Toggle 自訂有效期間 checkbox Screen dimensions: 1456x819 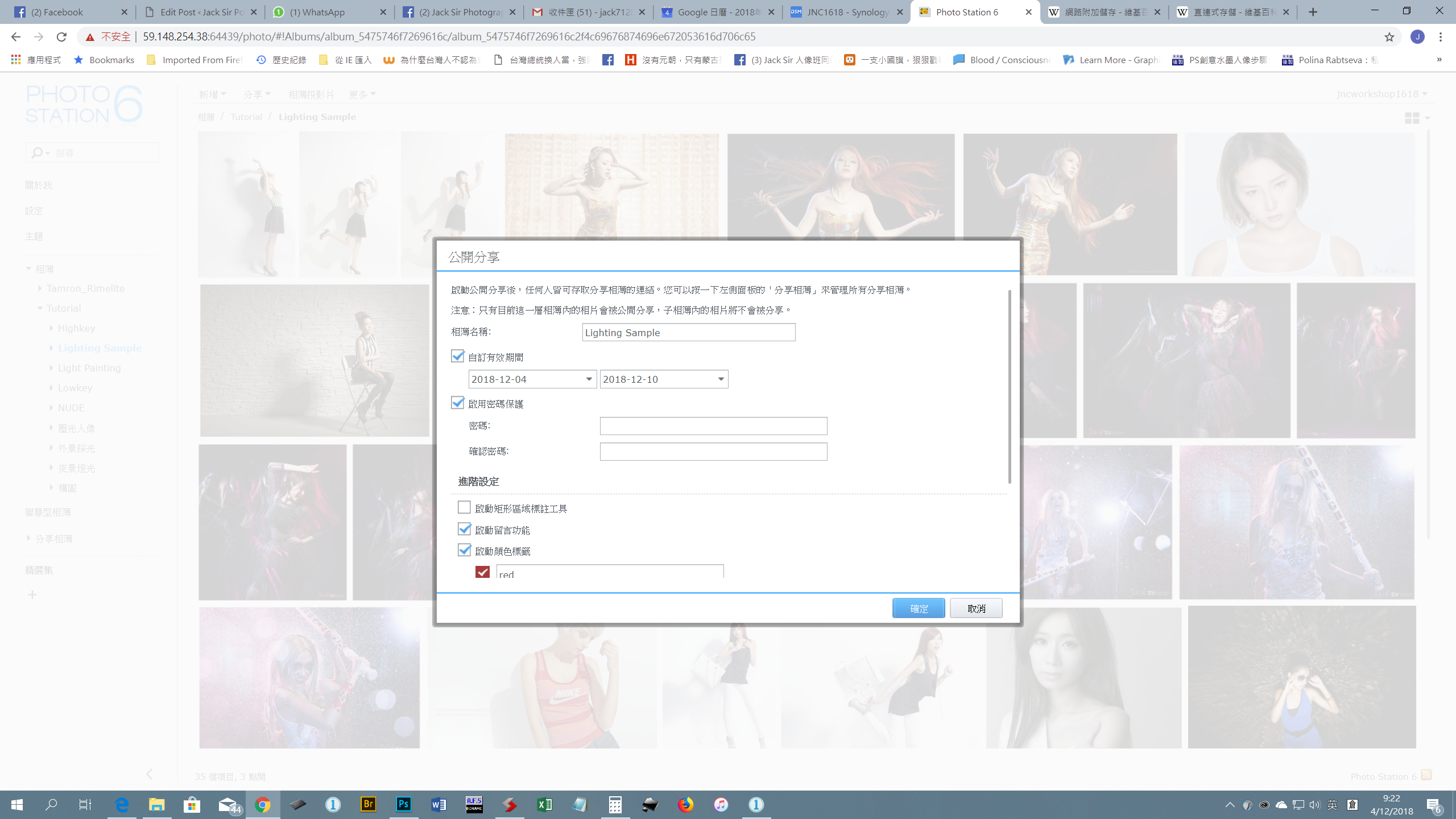(457, 357)
